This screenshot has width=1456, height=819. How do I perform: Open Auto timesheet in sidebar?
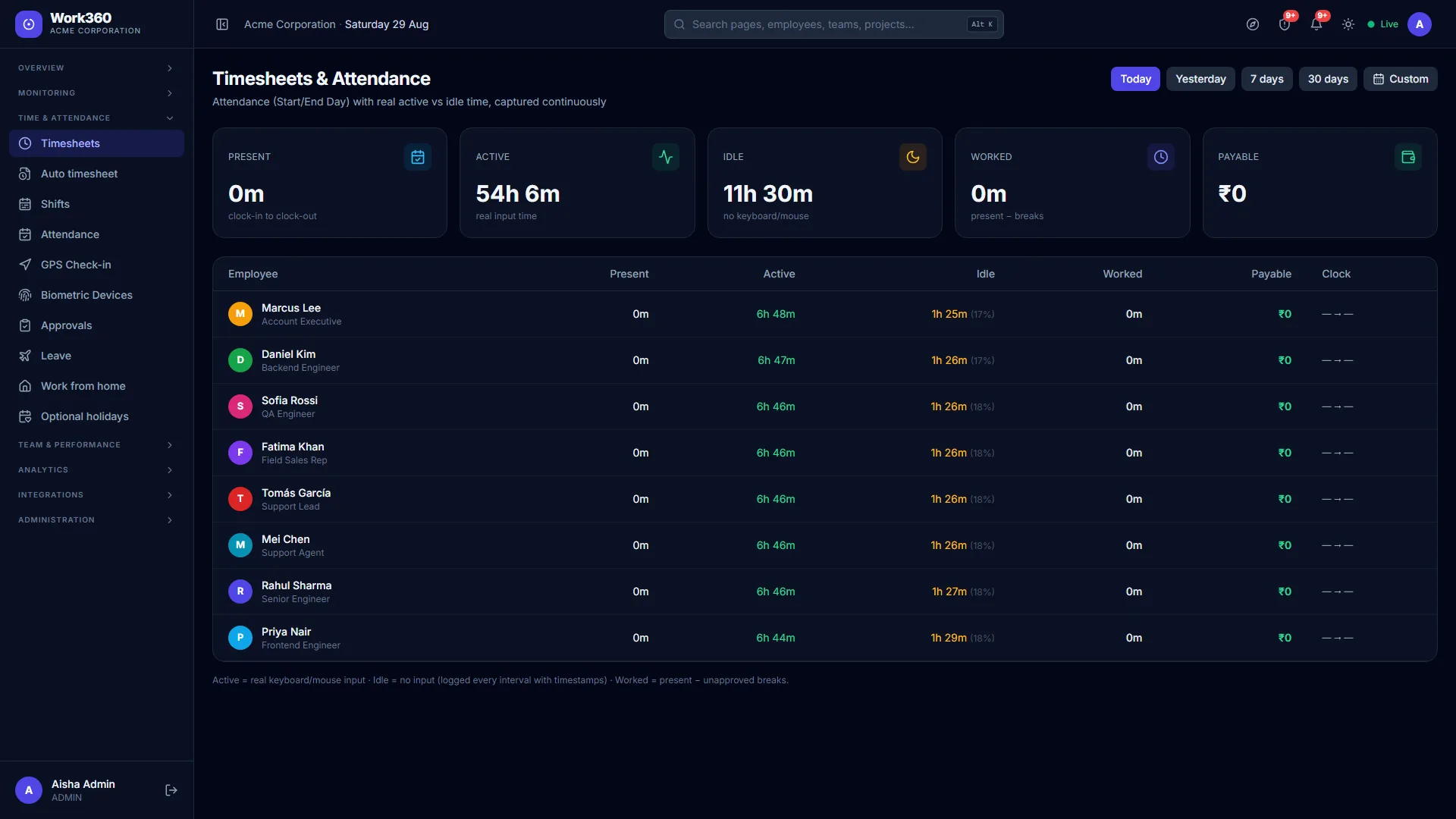click(96, 174)
